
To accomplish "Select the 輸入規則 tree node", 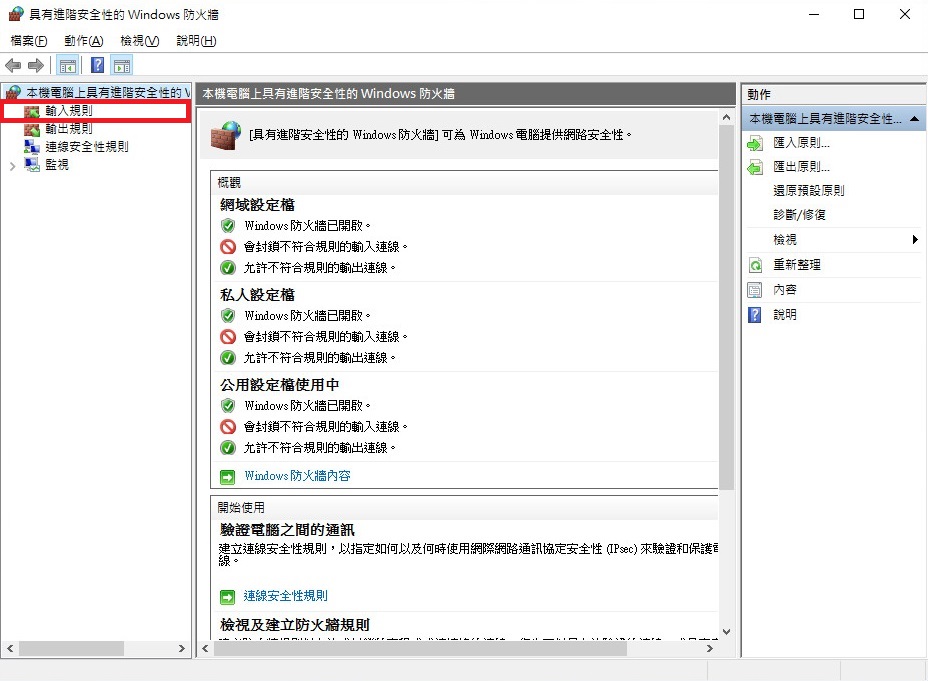I will coord(69,111).
